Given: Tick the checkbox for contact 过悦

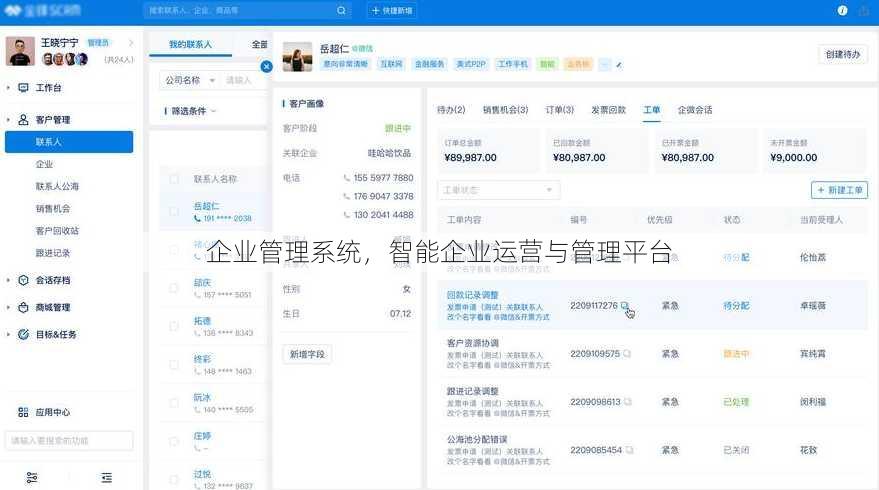Looking at the screenshot, I should pyautogui.click(x=174, y=479).
